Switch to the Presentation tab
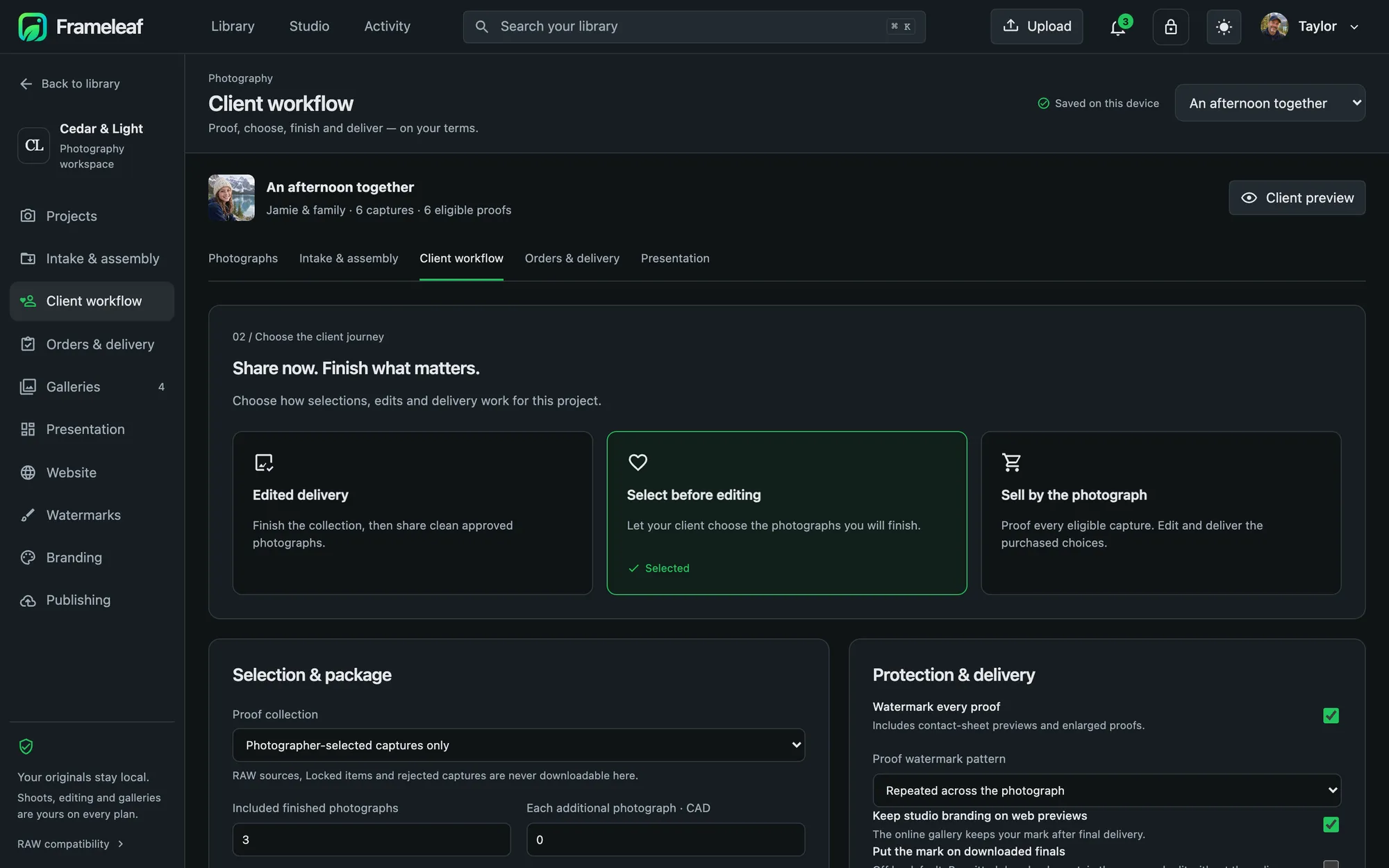1389x868 pixels. pos(675,258)
